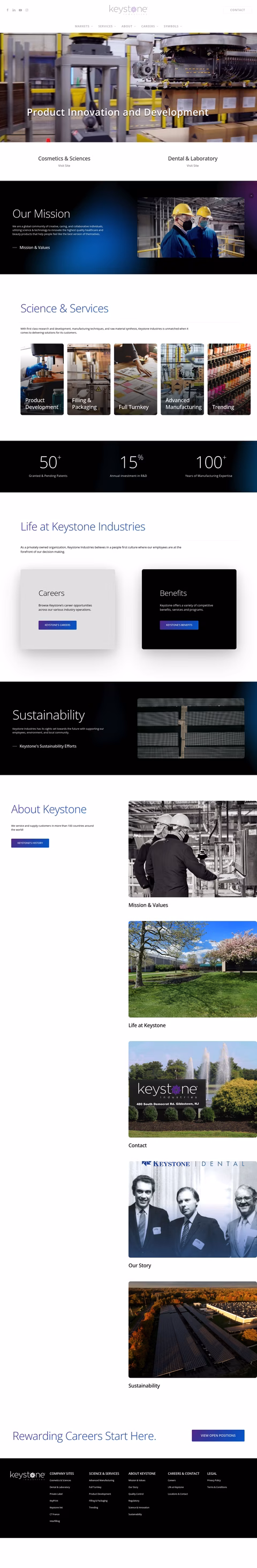This screenshot has height=1568, width=257.
Task: Open the Life at Keystone tree photo
Action: [193, 969]
